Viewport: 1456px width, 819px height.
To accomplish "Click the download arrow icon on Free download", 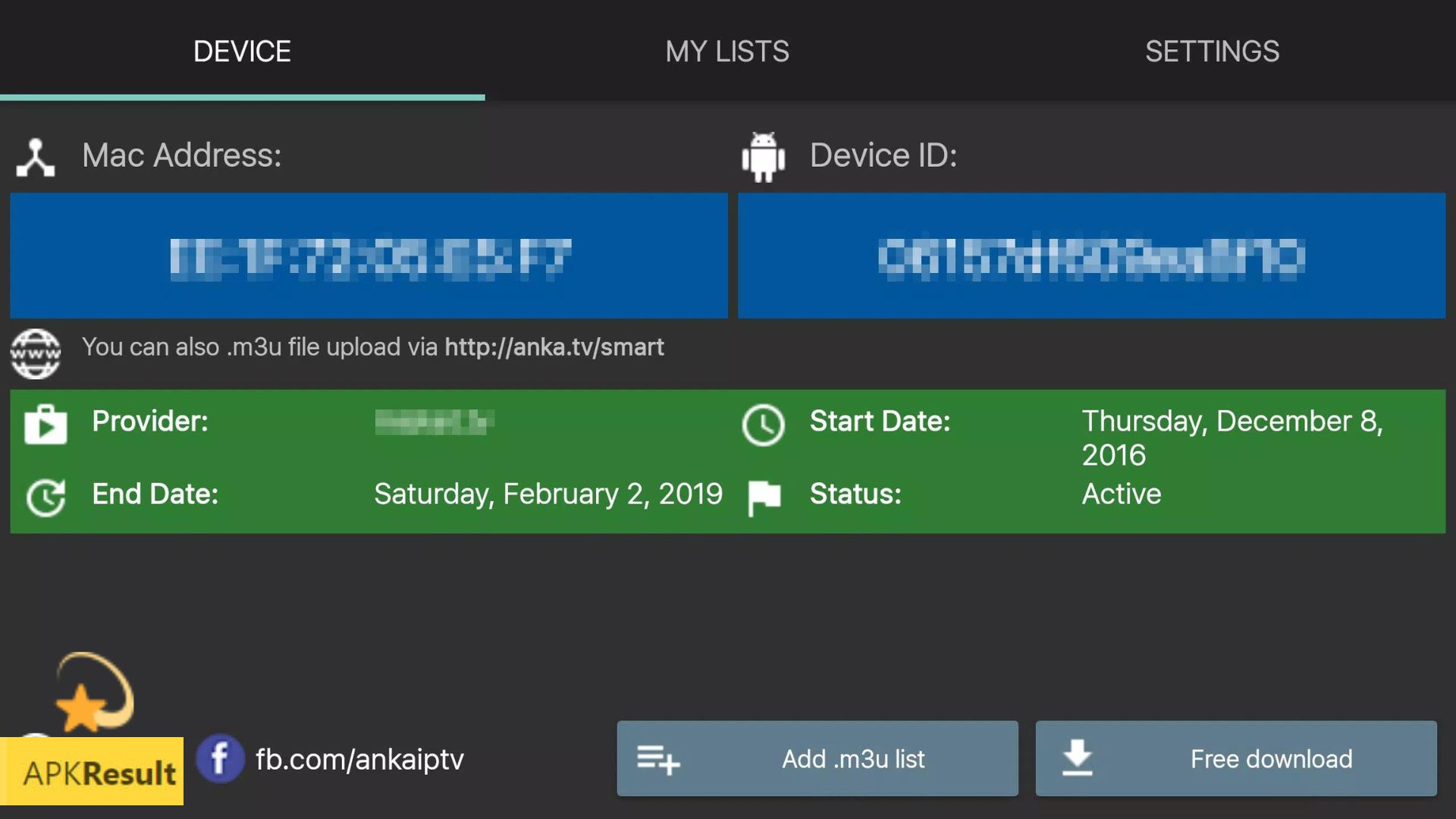I will click(1078, 758).
